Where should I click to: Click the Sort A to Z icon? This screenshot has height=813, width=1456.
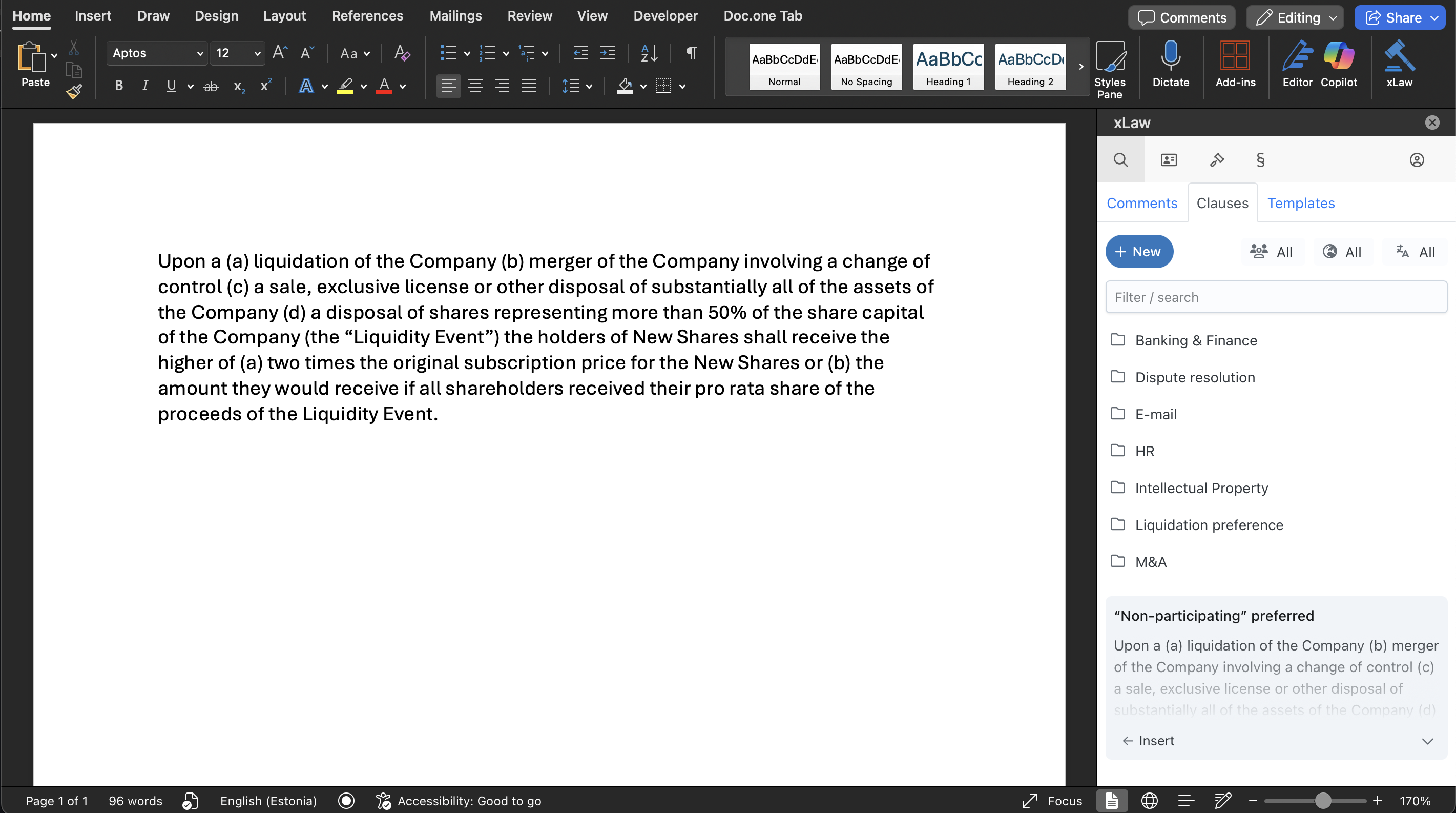[649, 54]
